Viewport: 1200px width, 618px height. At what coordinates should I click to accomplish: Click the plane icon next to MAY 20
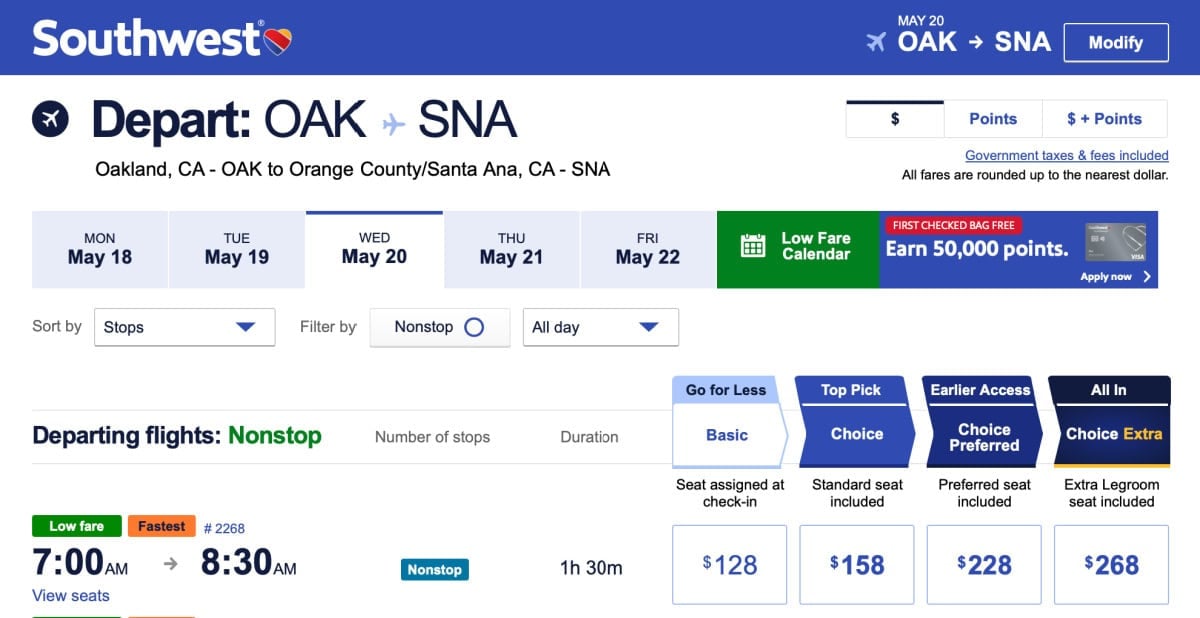(x=878, y=42)
